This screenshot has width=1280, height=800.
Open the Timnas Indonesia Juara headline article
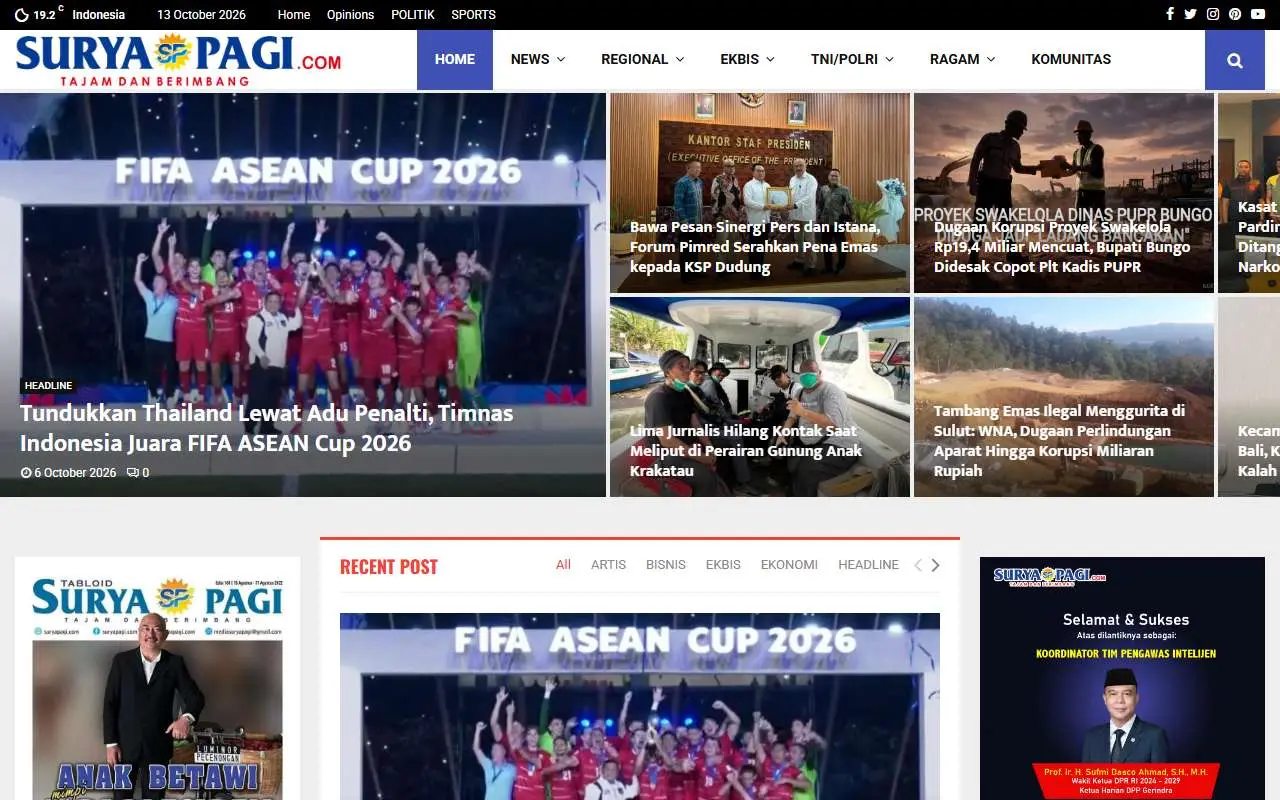(x=267, y=428)
